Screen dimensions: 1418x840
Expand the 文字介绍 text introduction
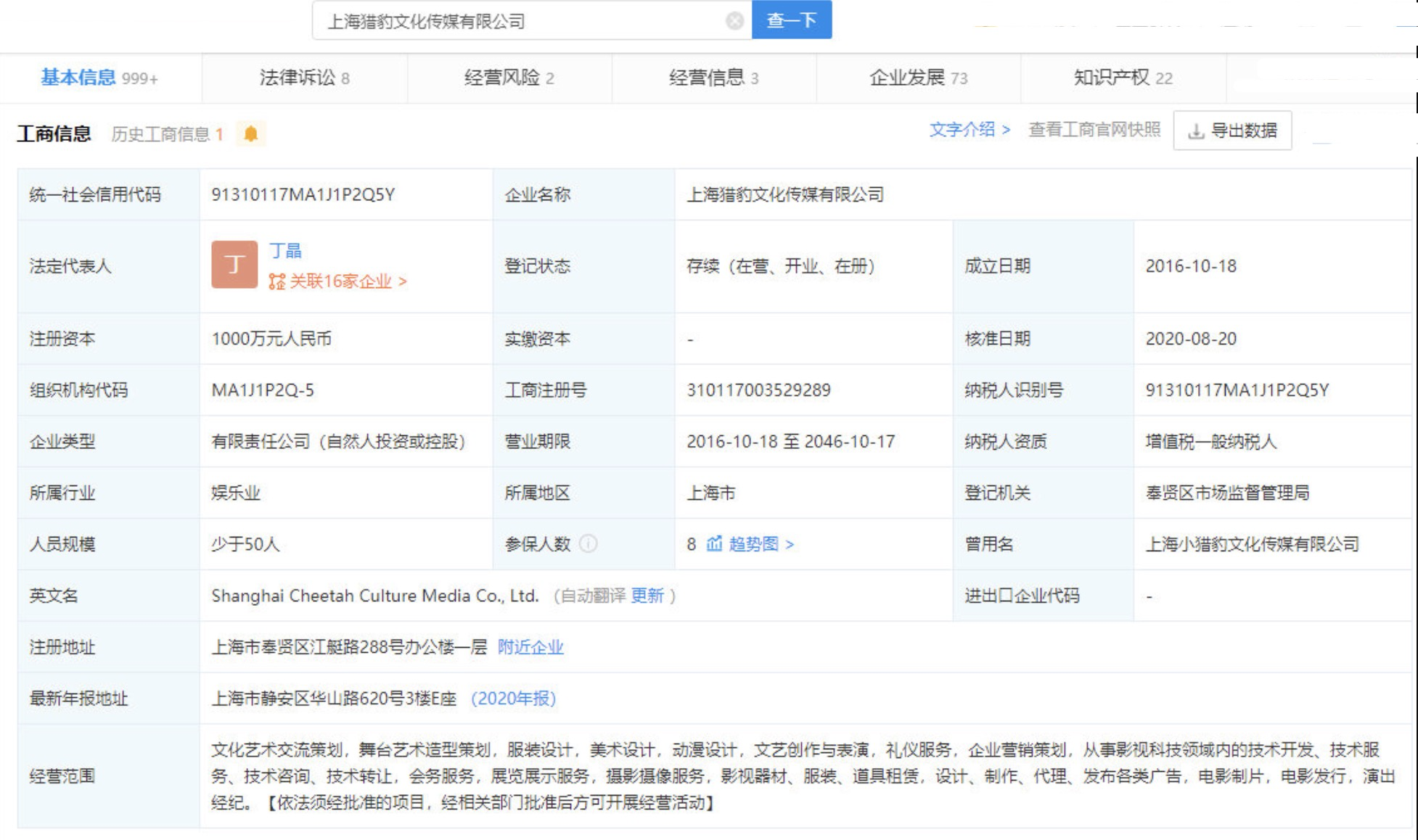click(x=963, y=129)
